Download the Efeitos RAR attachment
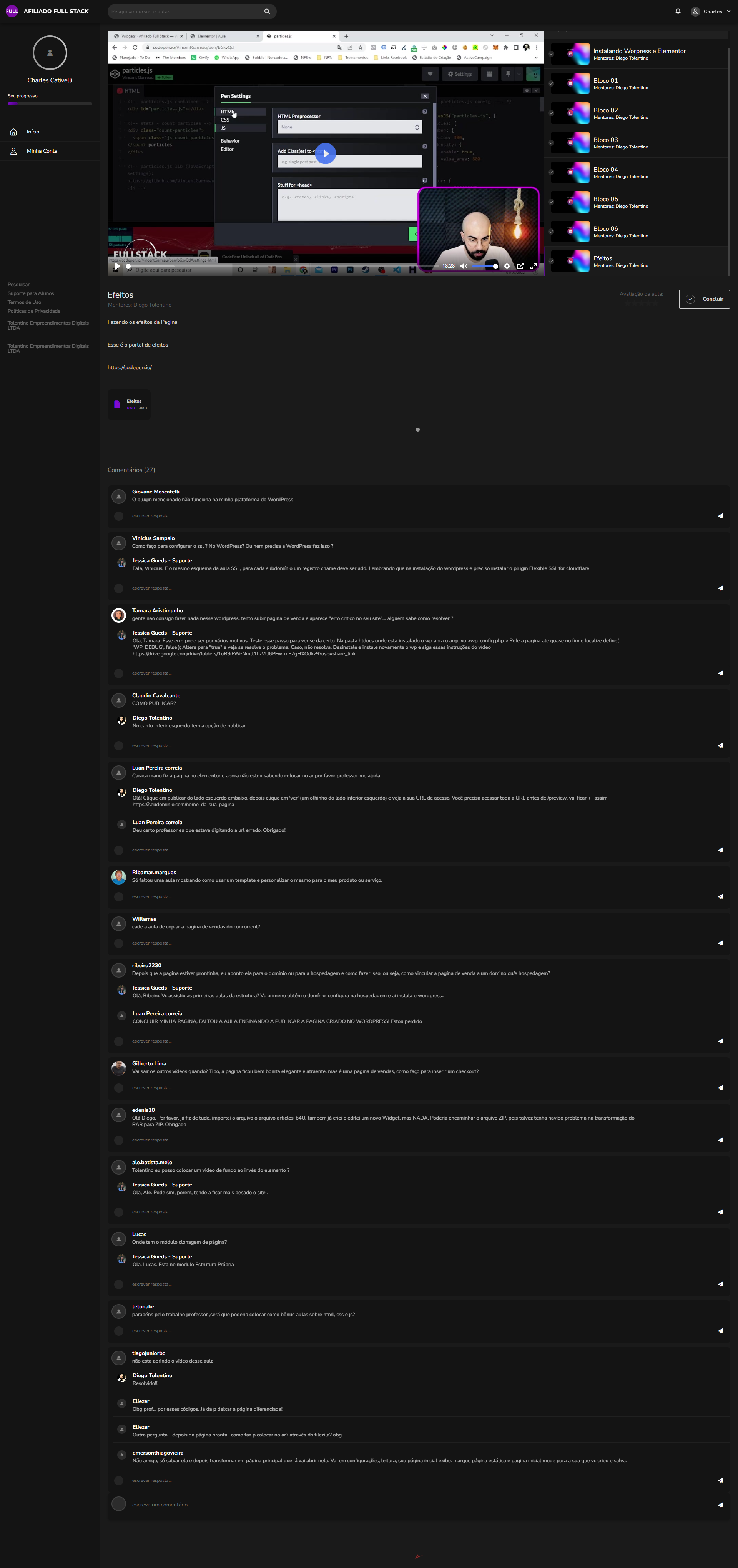This screenshot has height=1568, width=738. point(129,404)
